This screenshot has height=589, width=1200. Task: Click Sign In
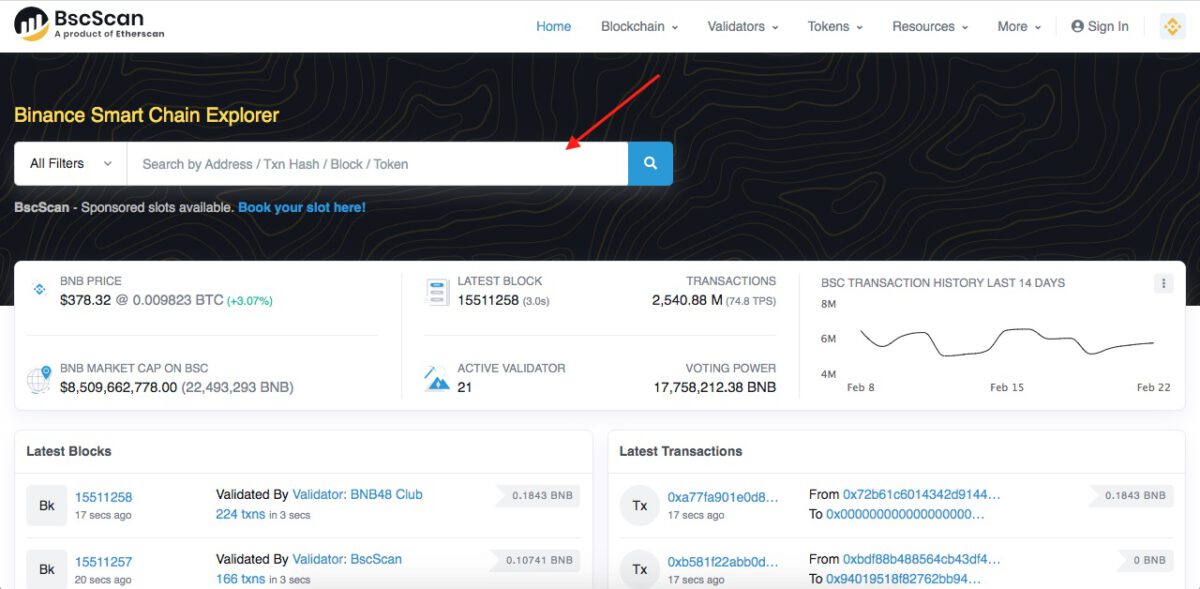(x=1099, y=27)
